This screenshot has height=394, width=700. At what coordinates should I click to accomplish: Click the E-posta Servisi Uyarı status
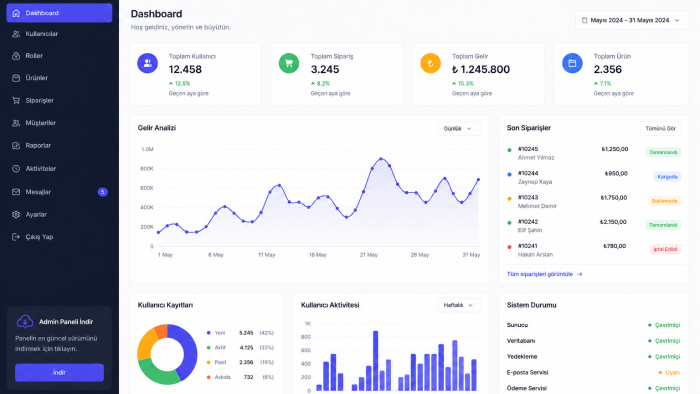pyautogui.click(x=669, y=372)
